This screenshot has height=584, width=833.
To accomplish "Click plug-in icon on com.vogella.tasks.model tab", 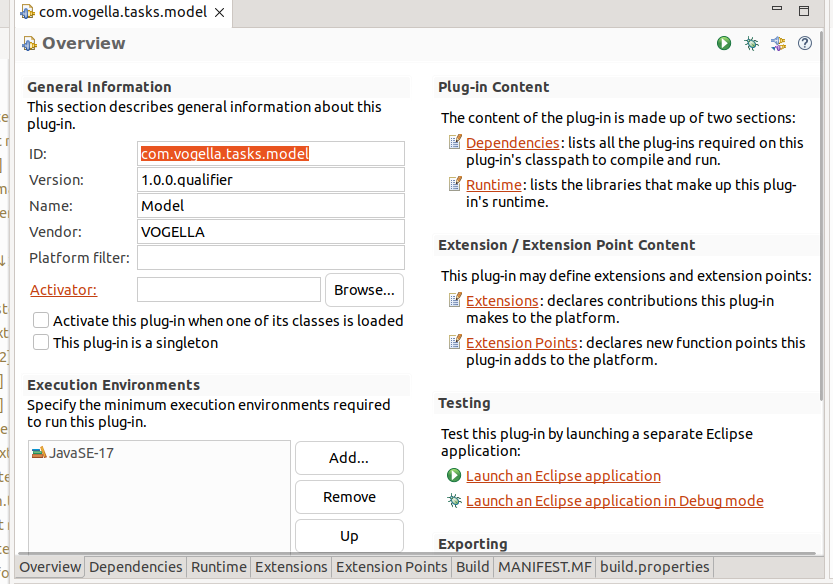I will point(28,12).
